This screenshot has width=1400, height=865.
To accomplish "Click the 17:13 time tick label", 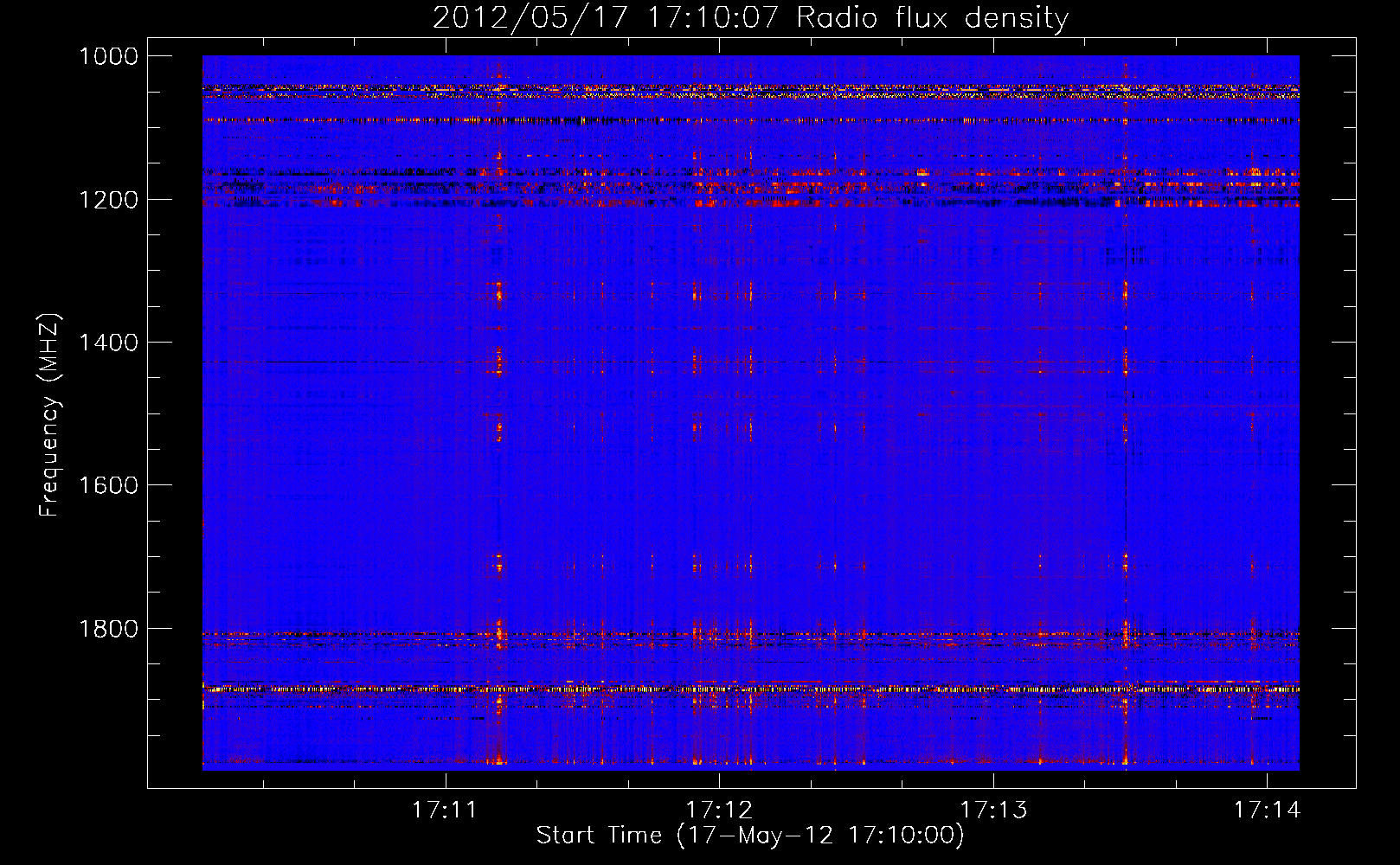I will pos(993,811).
